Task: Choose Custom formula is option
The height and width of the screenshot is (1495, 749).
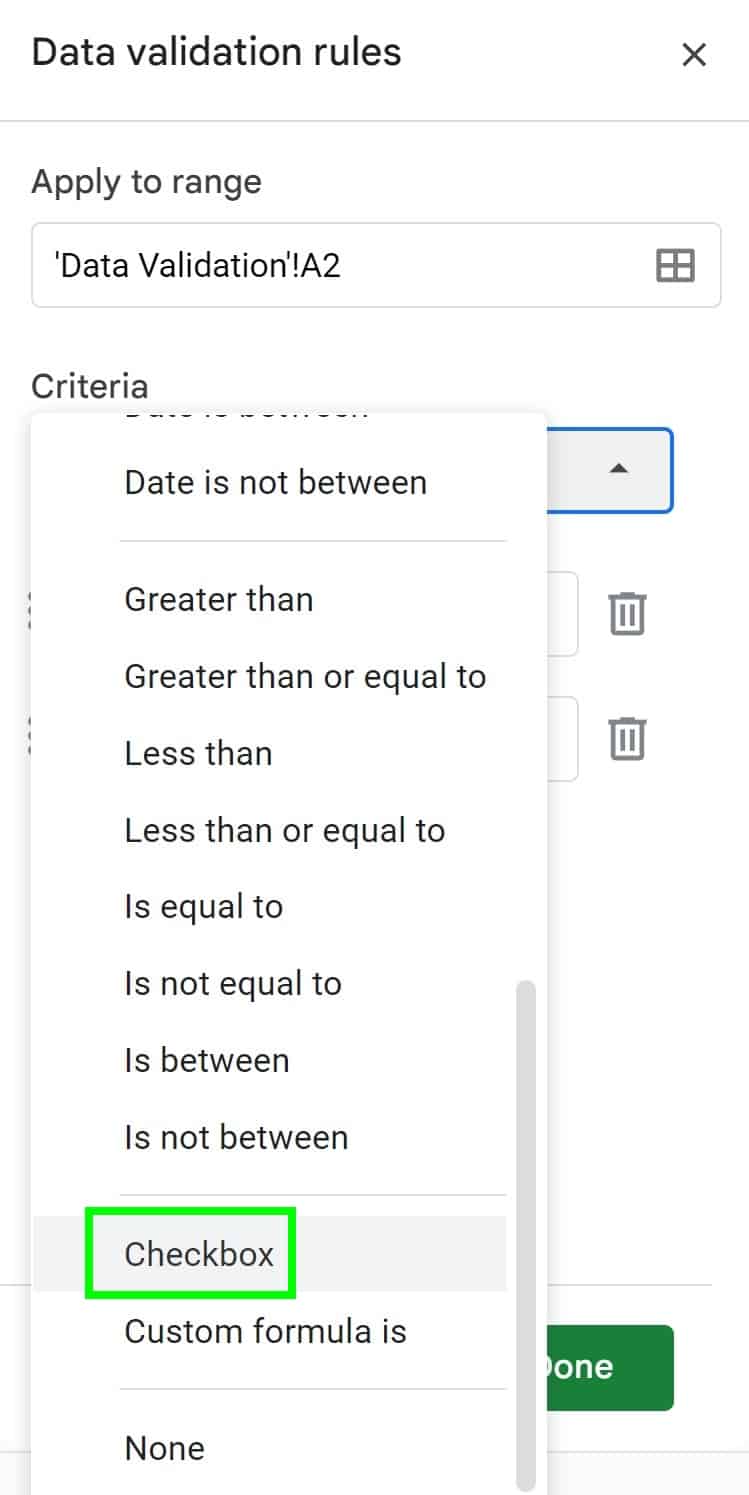Action: click(x=265, y=1331)
